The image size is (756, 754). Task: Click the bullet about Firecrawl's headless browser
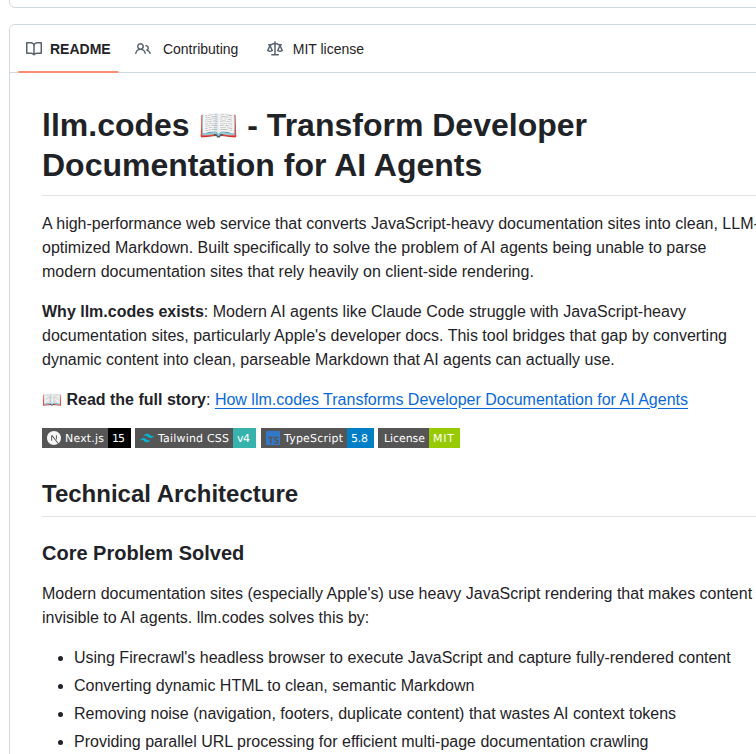point(402,658)
